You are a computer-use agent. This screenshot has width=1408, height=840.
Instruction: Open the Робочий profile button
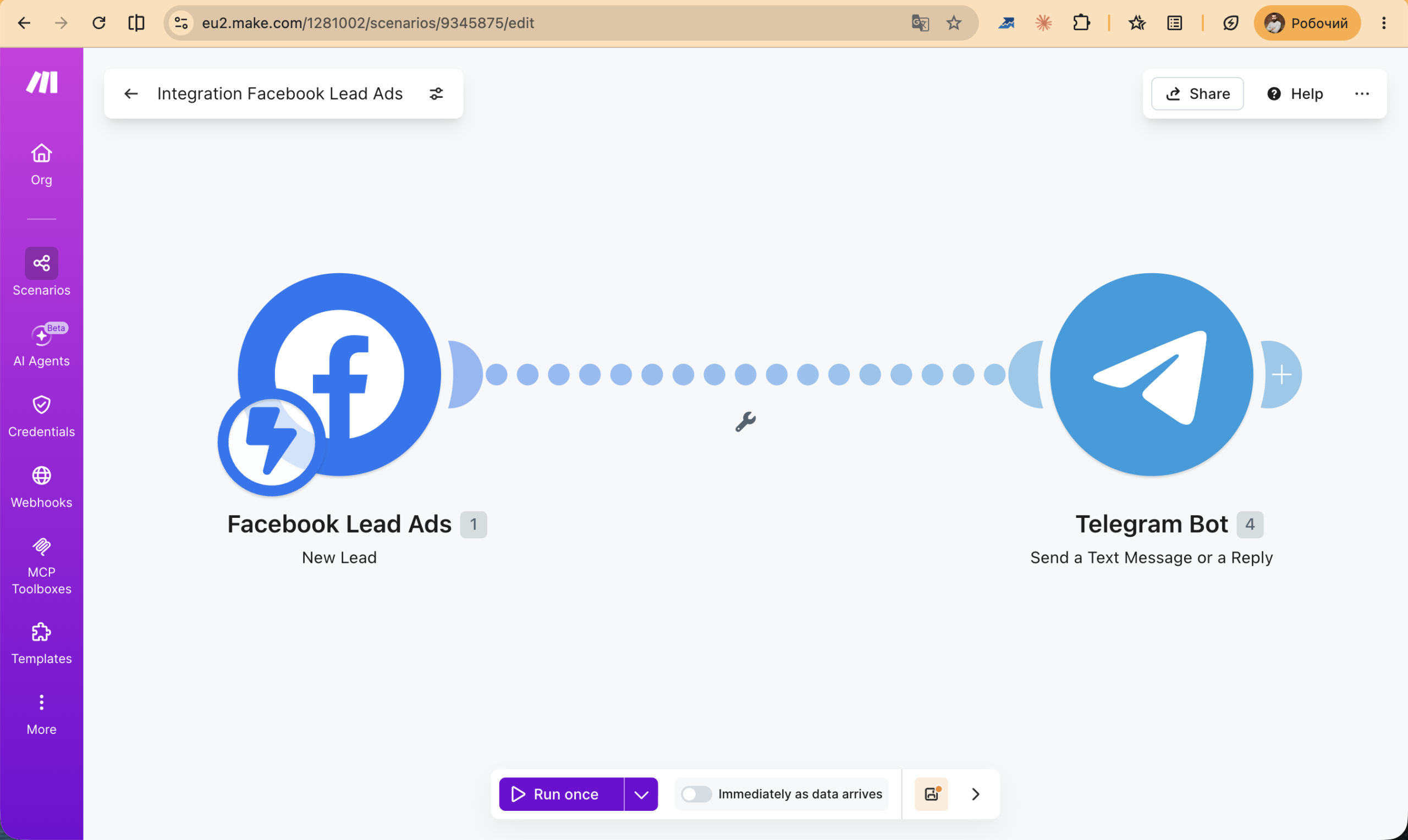[1307, 23]
